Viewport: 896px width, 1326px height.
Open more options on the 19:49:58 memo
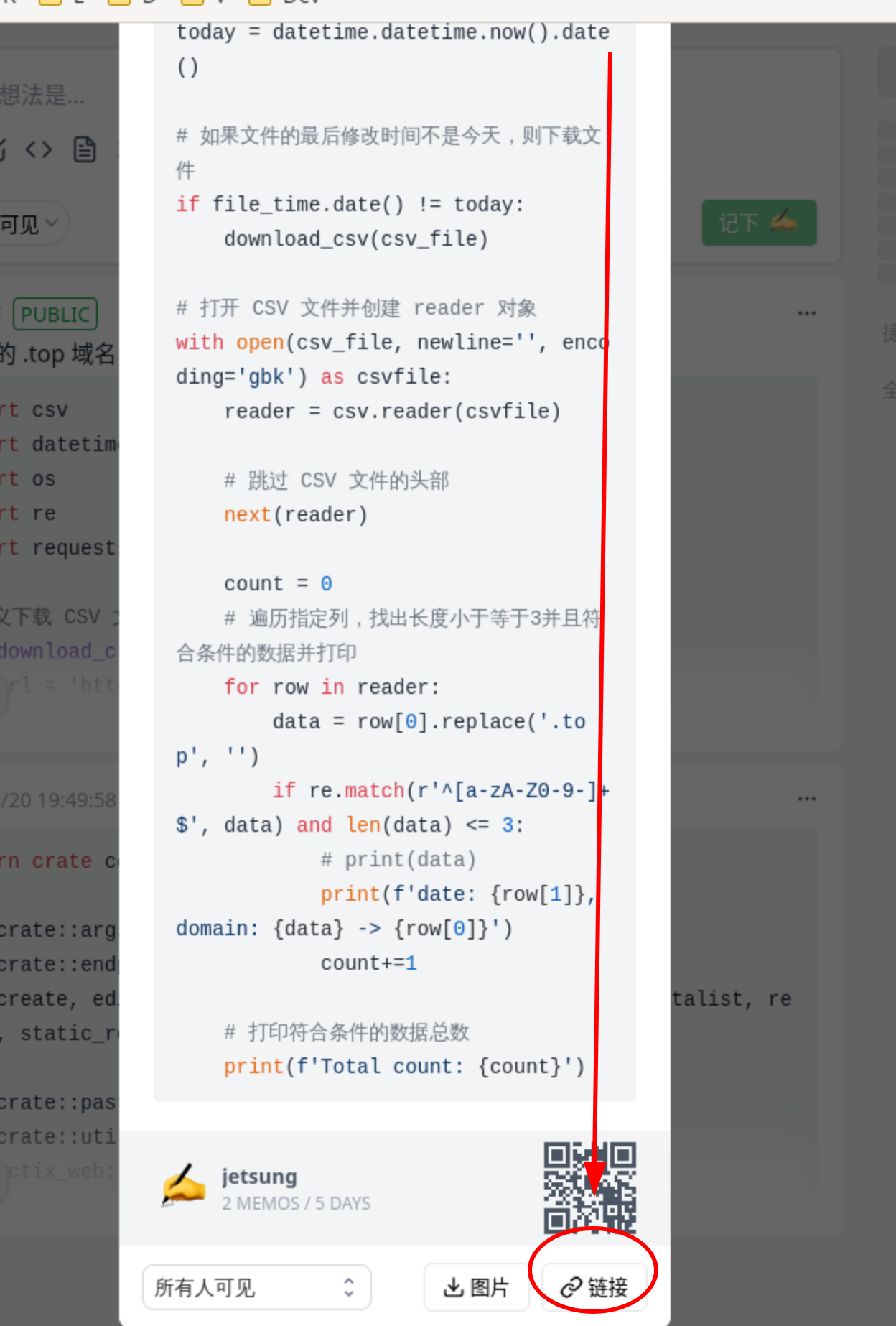(806, 799)
